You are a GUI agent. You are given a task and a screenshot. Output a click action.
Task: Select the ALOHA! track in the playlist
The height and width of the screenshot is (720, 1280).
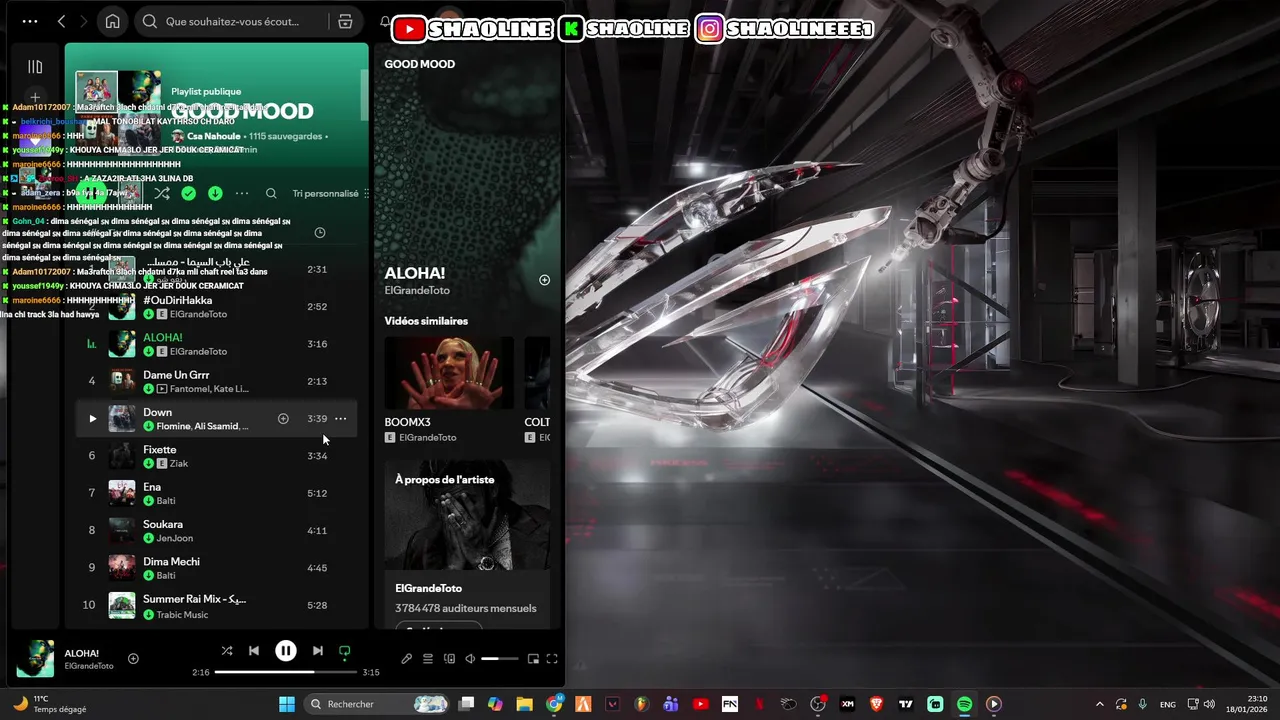pos(217,344)
